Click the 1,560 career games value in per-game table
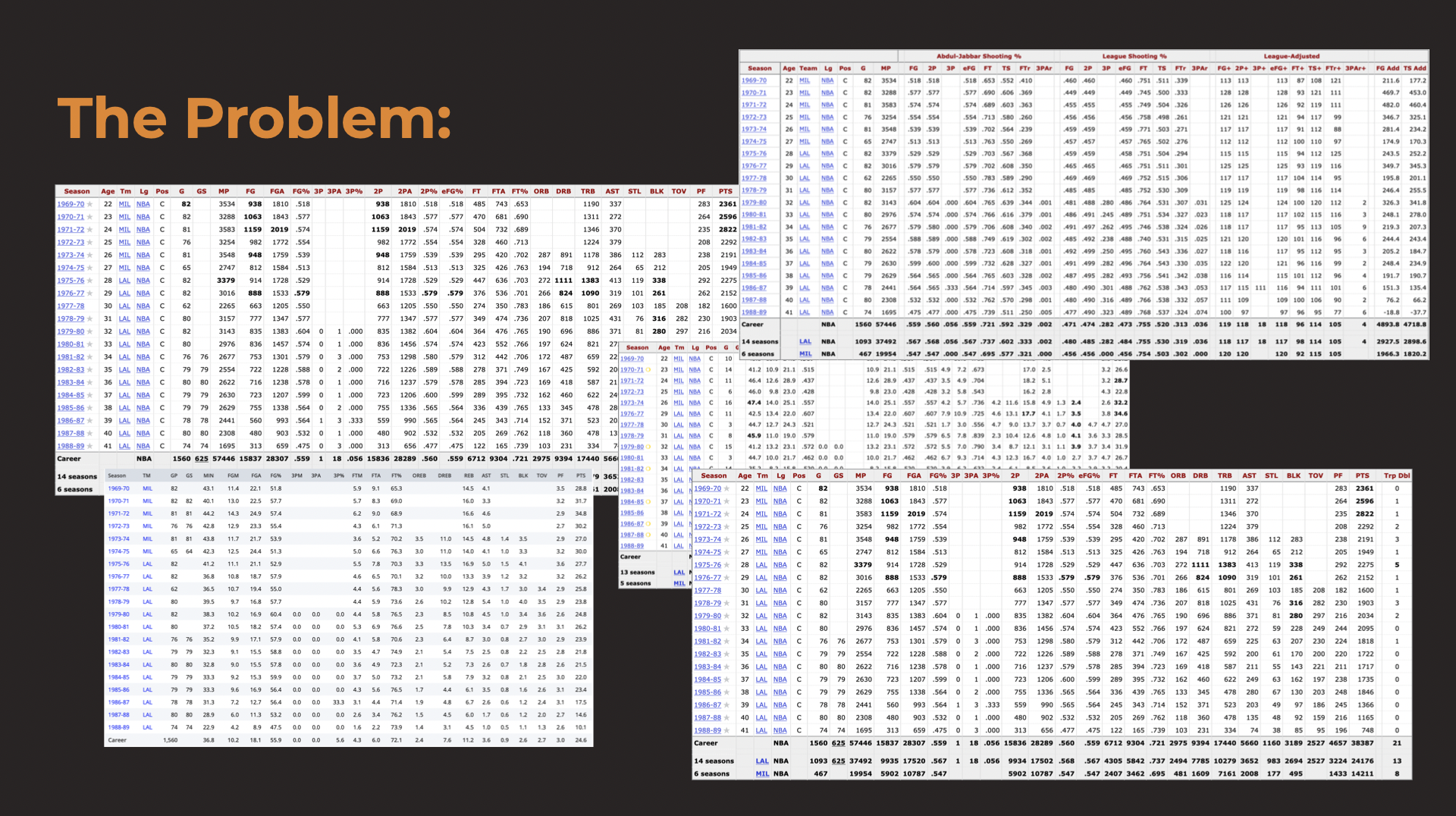Viewport: 1456px width, 816px height. (x=171, y=740)
